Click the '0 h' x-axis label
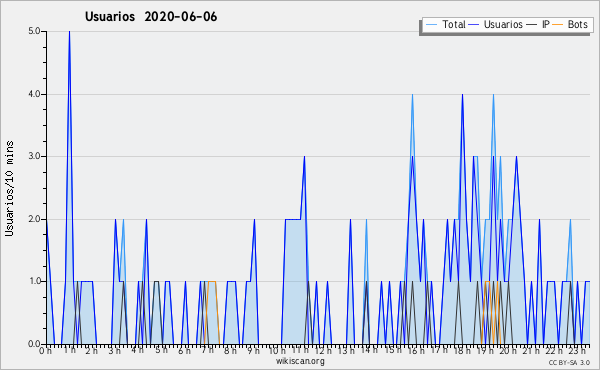Screen dimensions: 600x370 pos(45,350)
